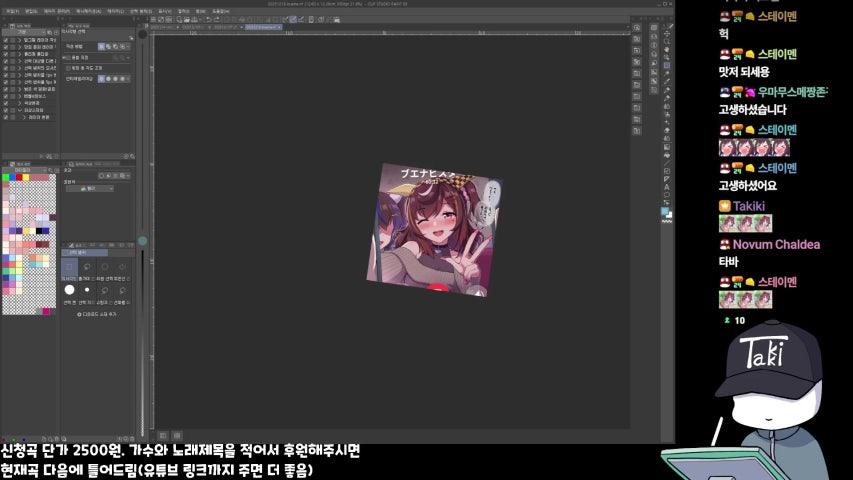Open the 편집 menu
Image resolution: width=853 pixels, height=480 pixels.
[x=31, y=11]
